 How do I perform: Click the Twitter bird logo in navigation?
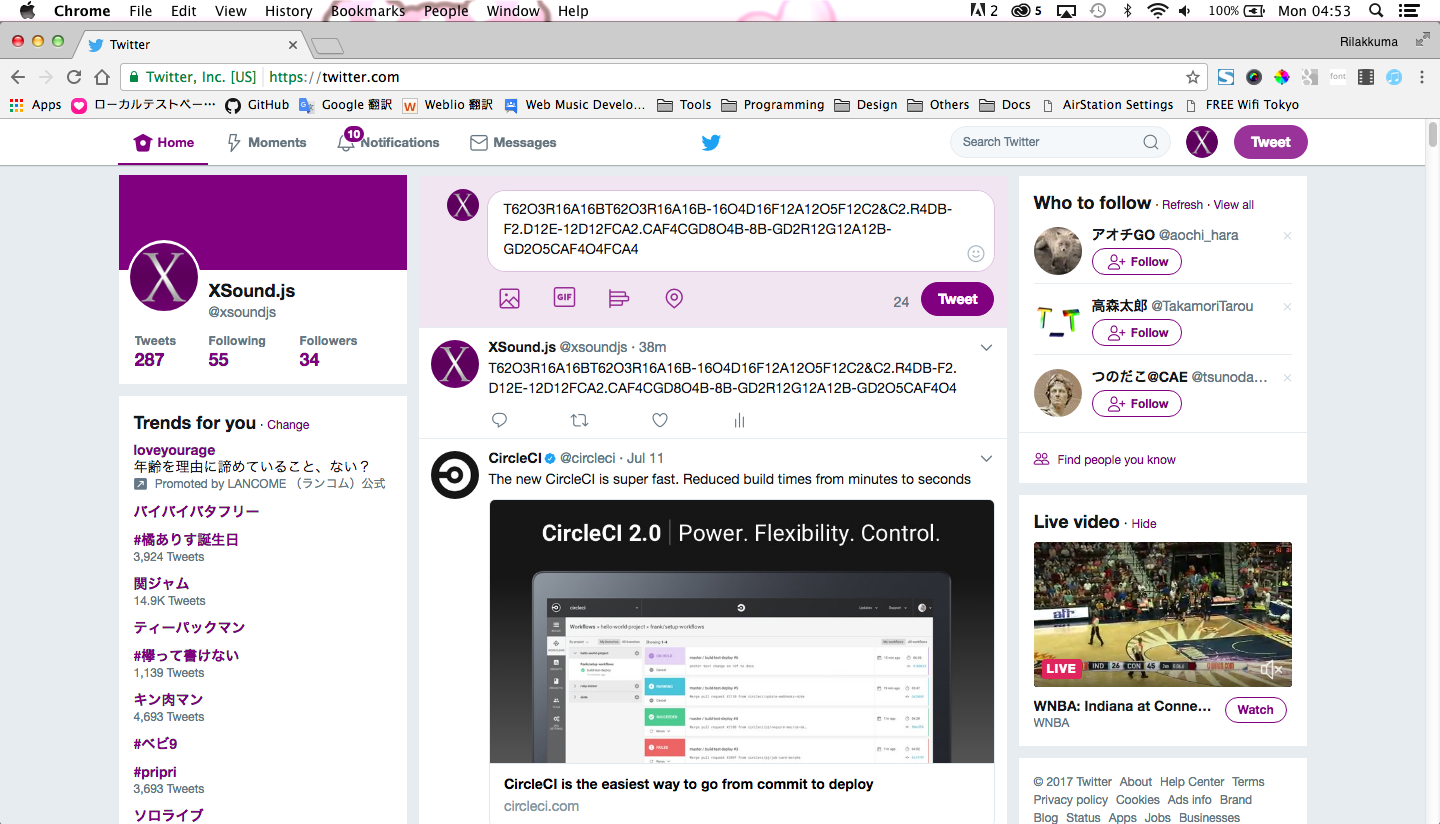[x=711, y=142]
